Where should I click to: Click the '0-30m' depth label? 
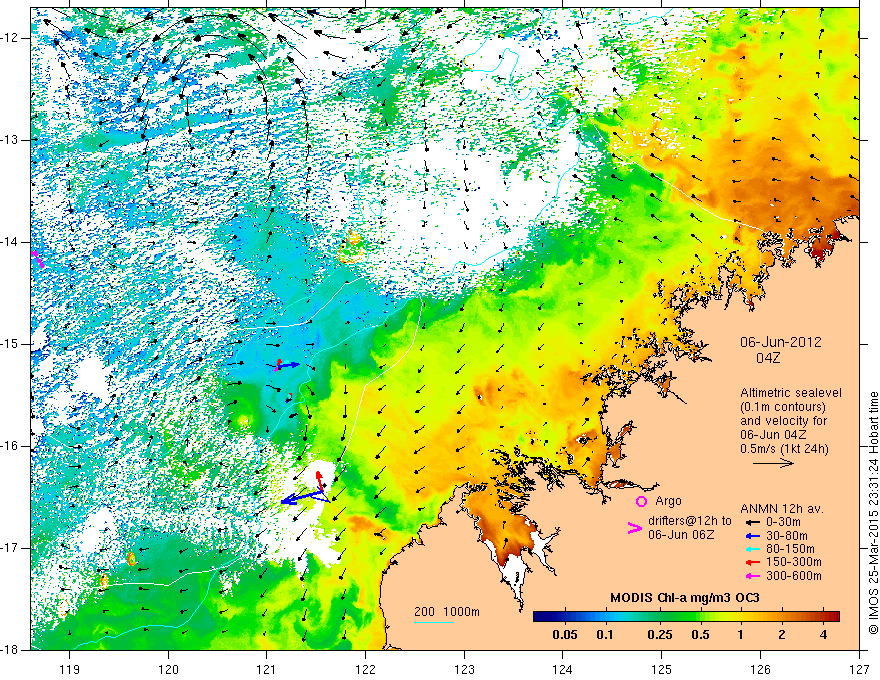point(783,522)
